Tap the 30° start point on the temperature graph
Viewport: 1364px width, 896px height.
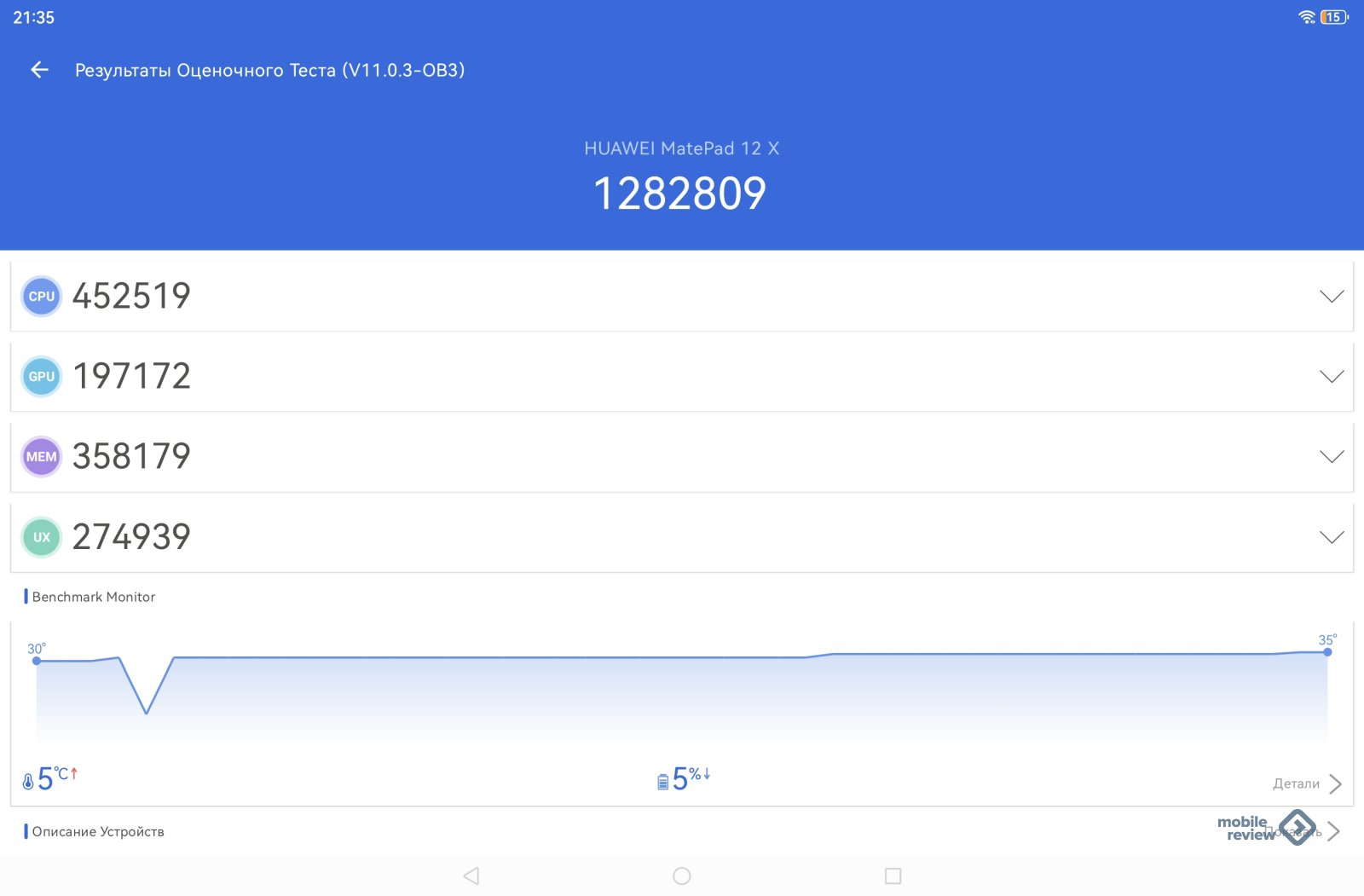point(37,661)
